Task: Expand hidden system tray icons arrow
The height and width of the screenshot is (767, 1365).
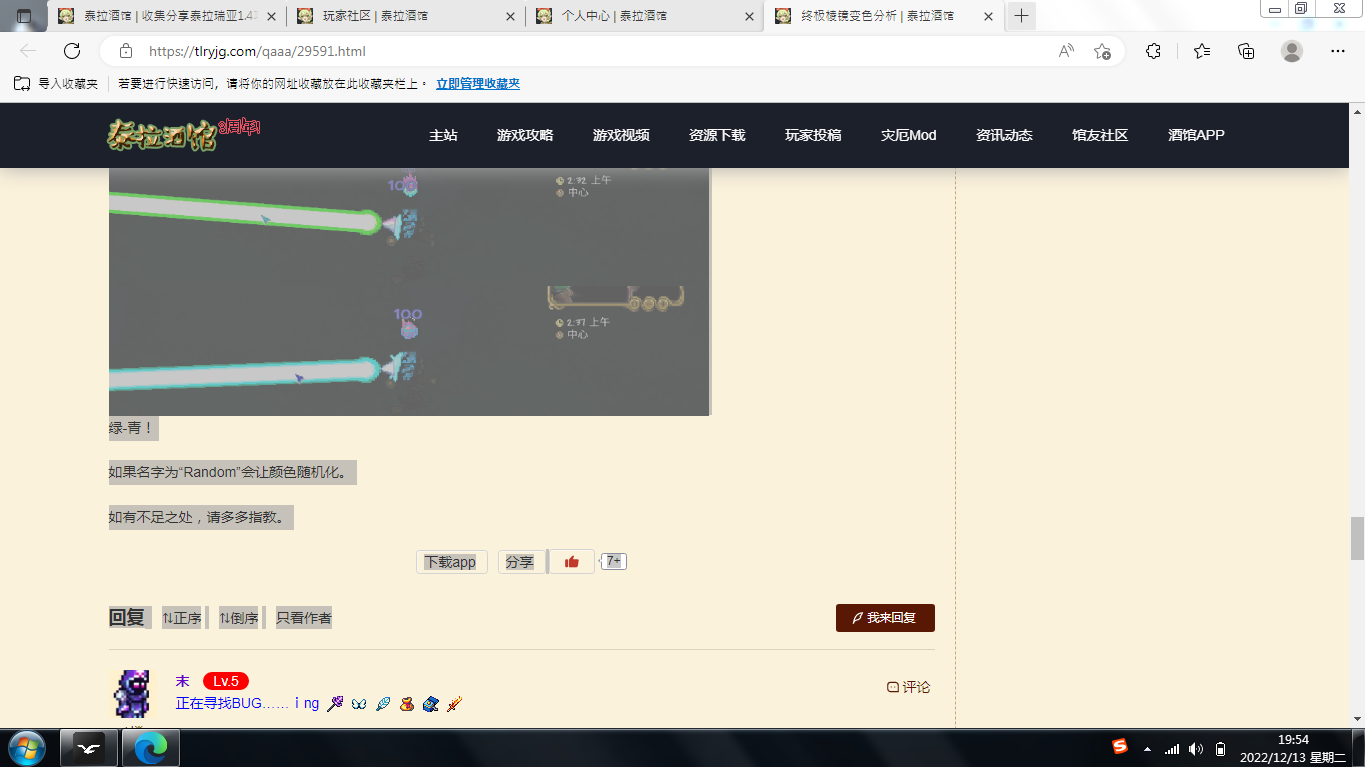Action: click(x=1147, y=748)
